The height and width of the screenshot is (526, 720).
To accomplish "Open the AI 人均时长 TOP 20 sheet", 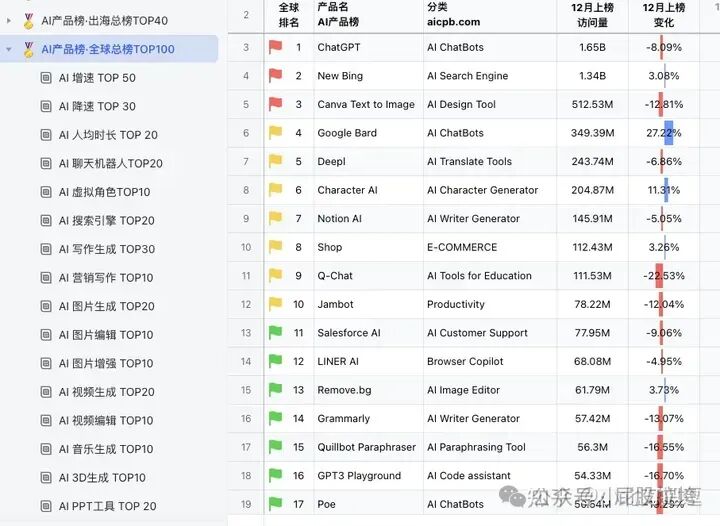I will coord(108,135).
